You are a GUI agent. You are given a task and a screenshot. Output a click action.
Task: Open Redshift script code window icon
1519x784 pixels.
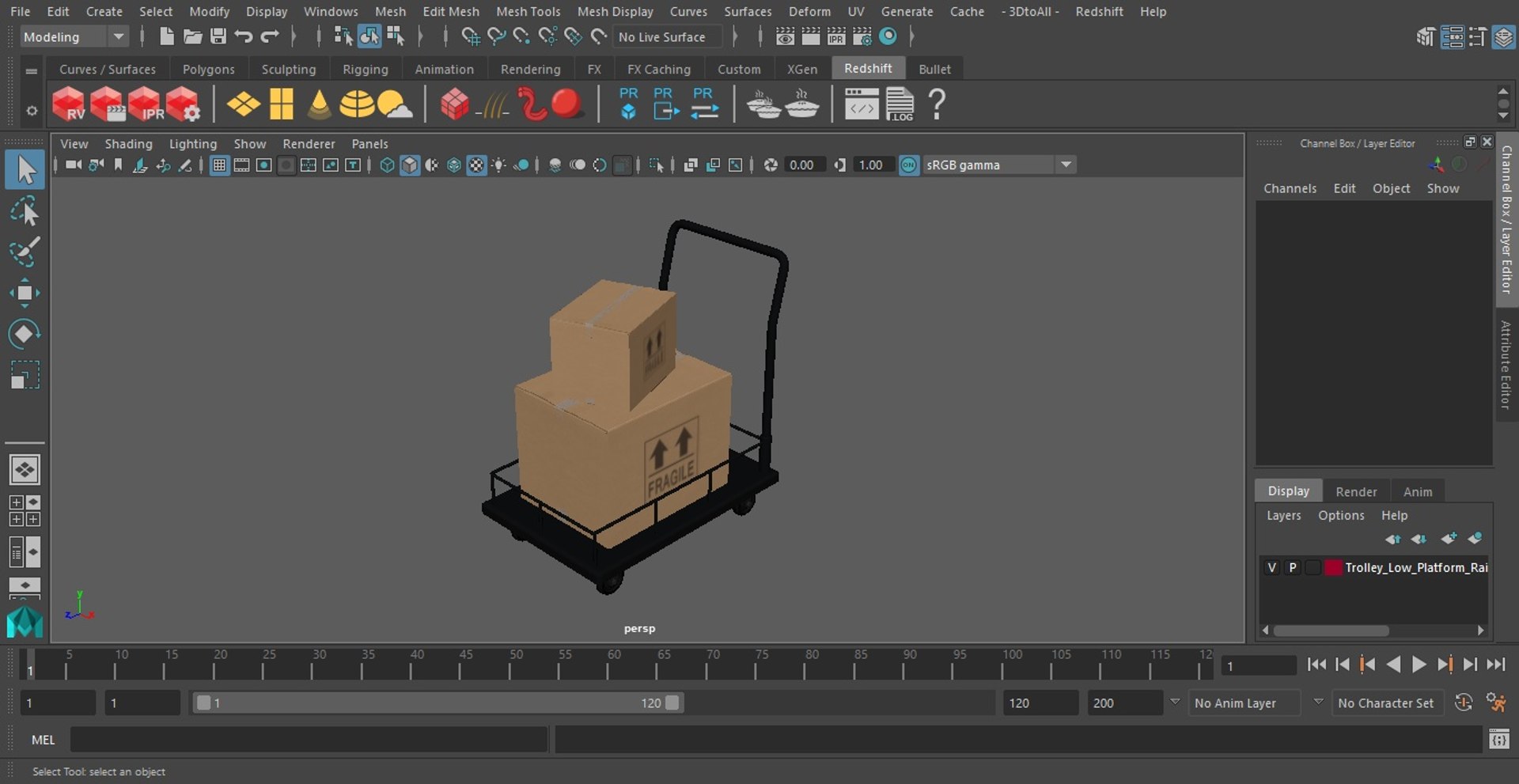coord(861,104)
